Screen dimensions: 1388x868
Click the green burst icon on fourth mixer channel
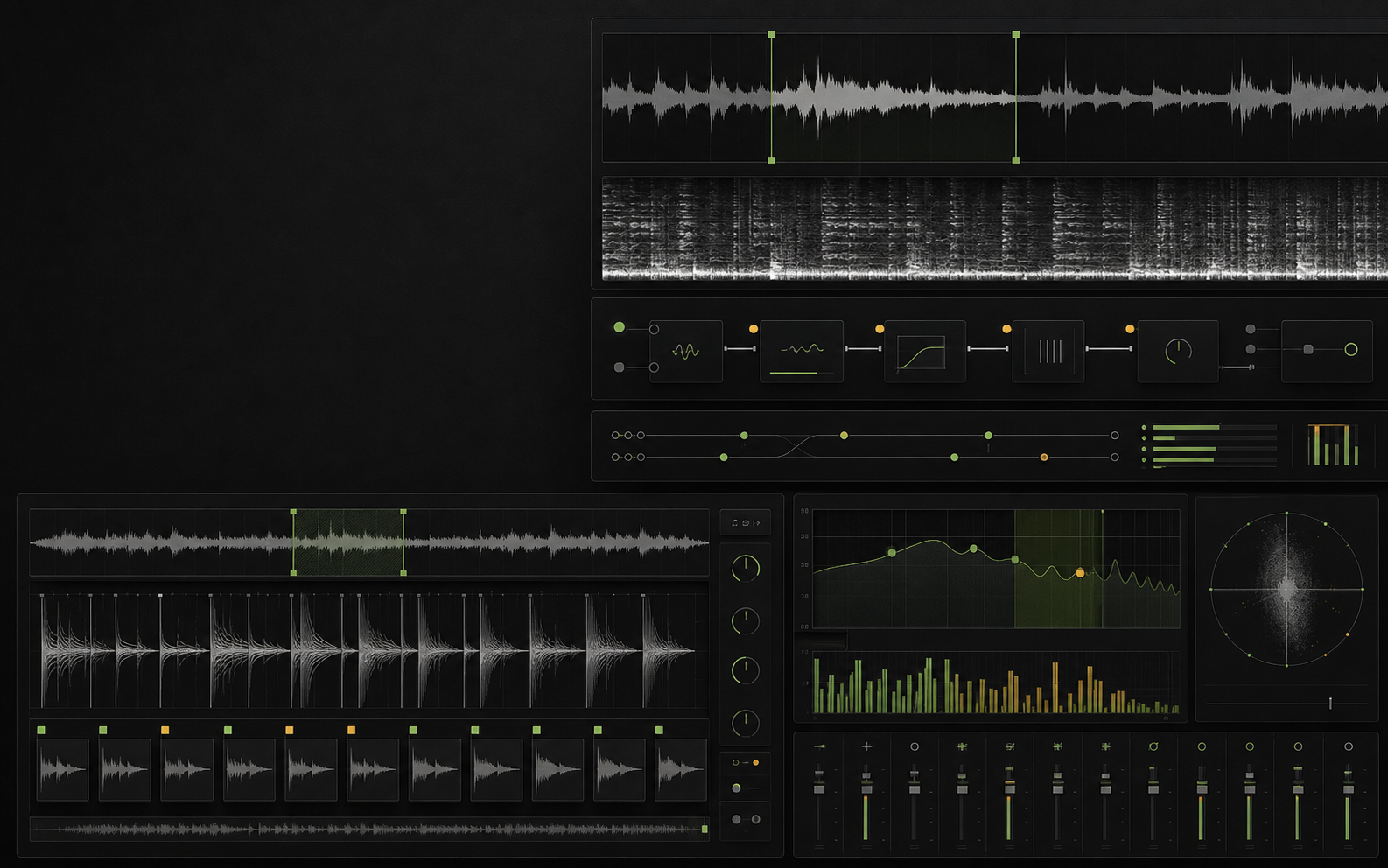click(x=962, y=746)
